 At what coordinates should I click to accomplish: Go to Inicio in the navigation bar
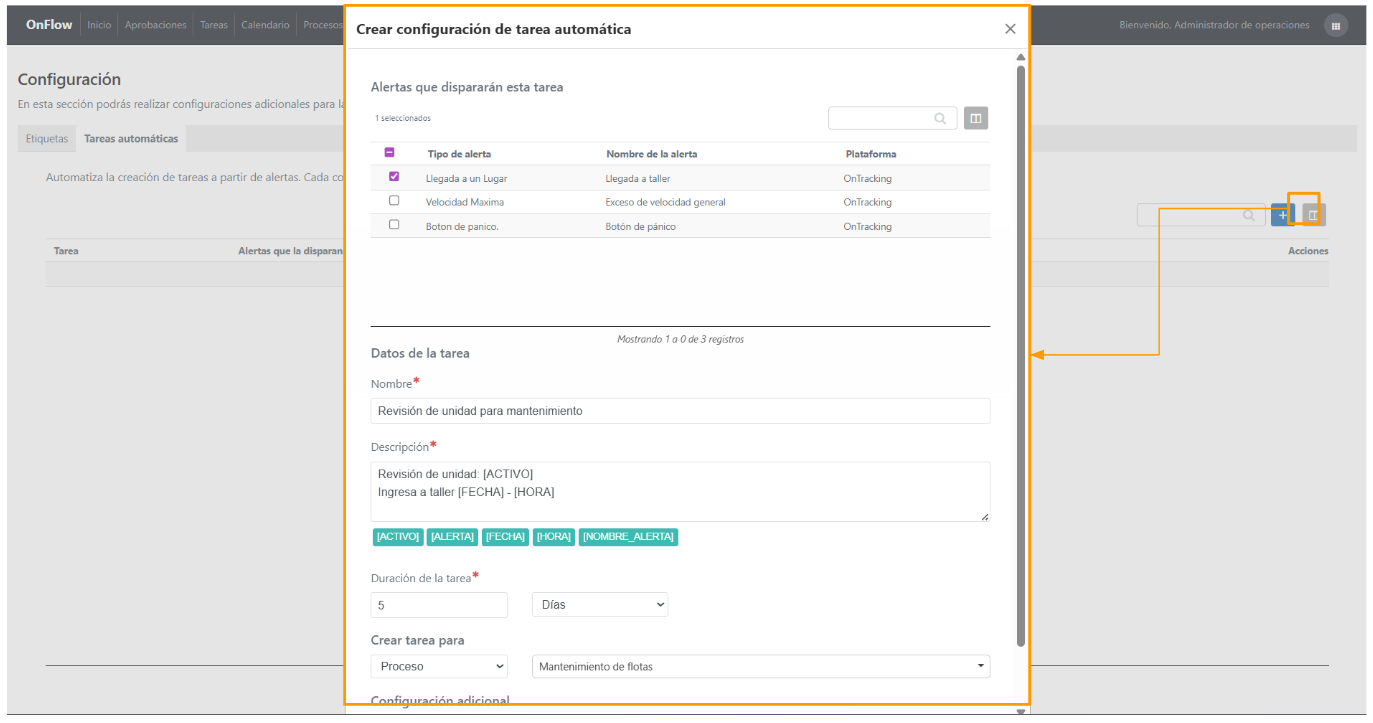[x=99, y=25]
